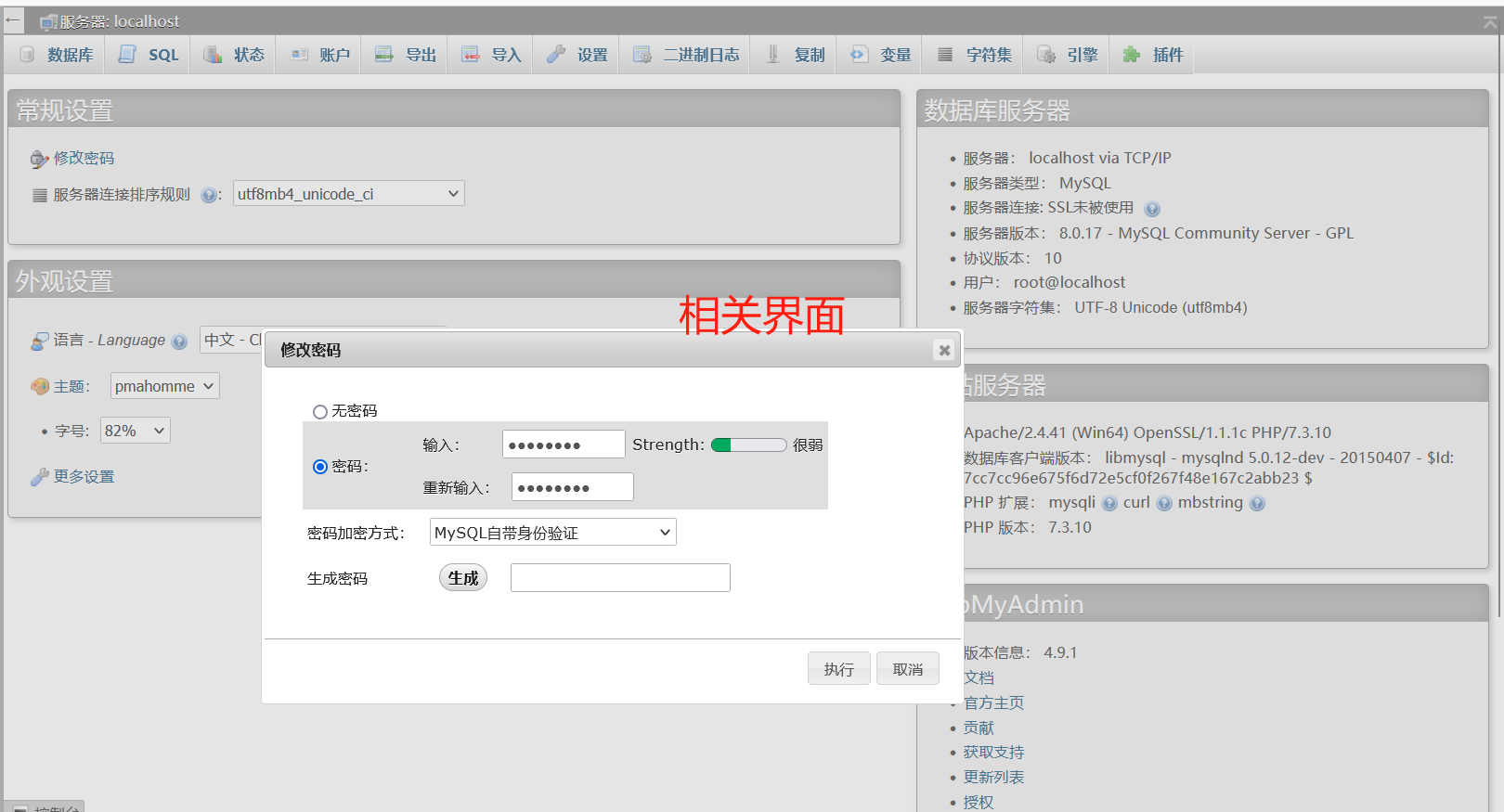Open the pmahomme theme dropdown
The width and height of the screenshot is (1504, 812).
[165, 386]
